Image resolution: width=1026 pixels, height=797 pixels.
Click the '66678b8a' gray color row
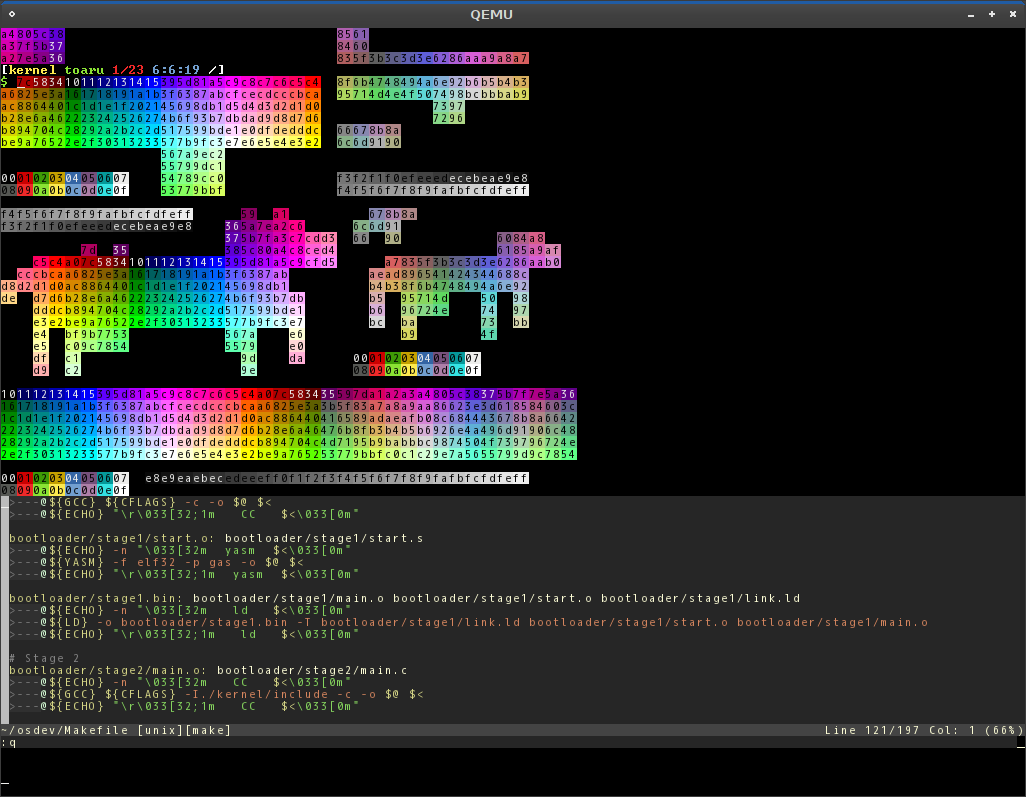coord(368,130)
